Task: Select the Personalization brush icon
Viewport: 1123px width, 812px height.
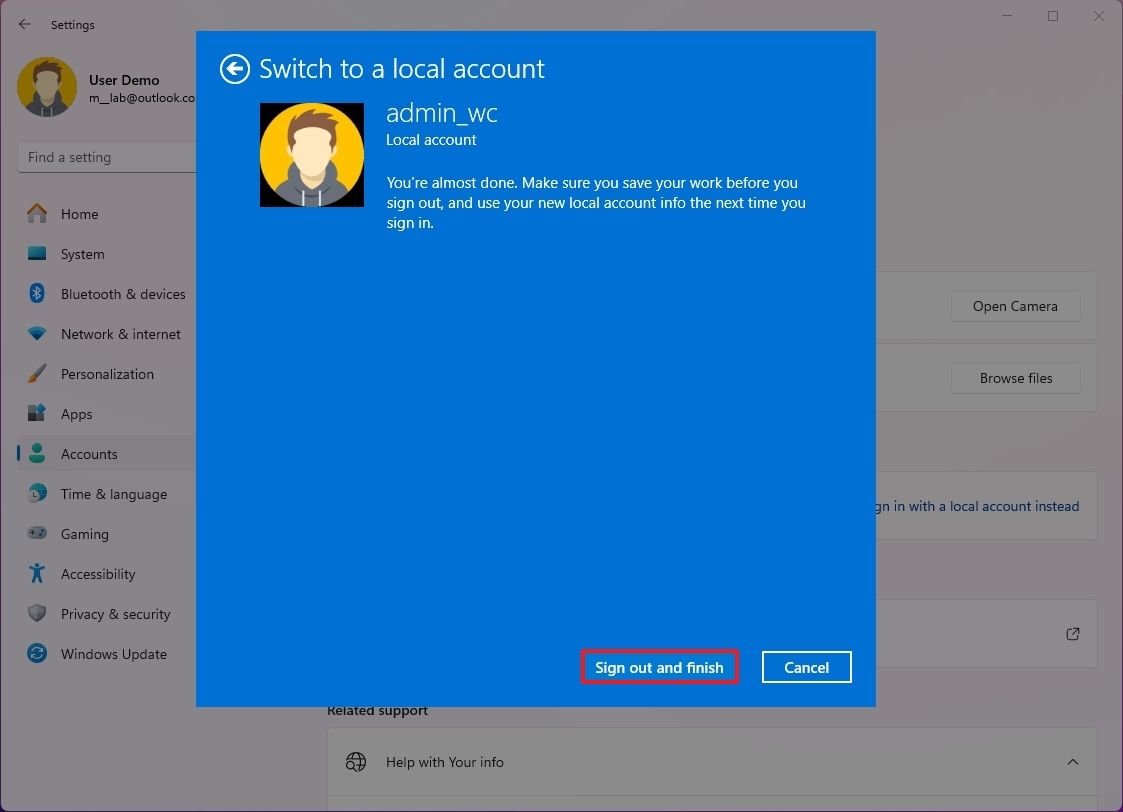Action: pos(36,374)
